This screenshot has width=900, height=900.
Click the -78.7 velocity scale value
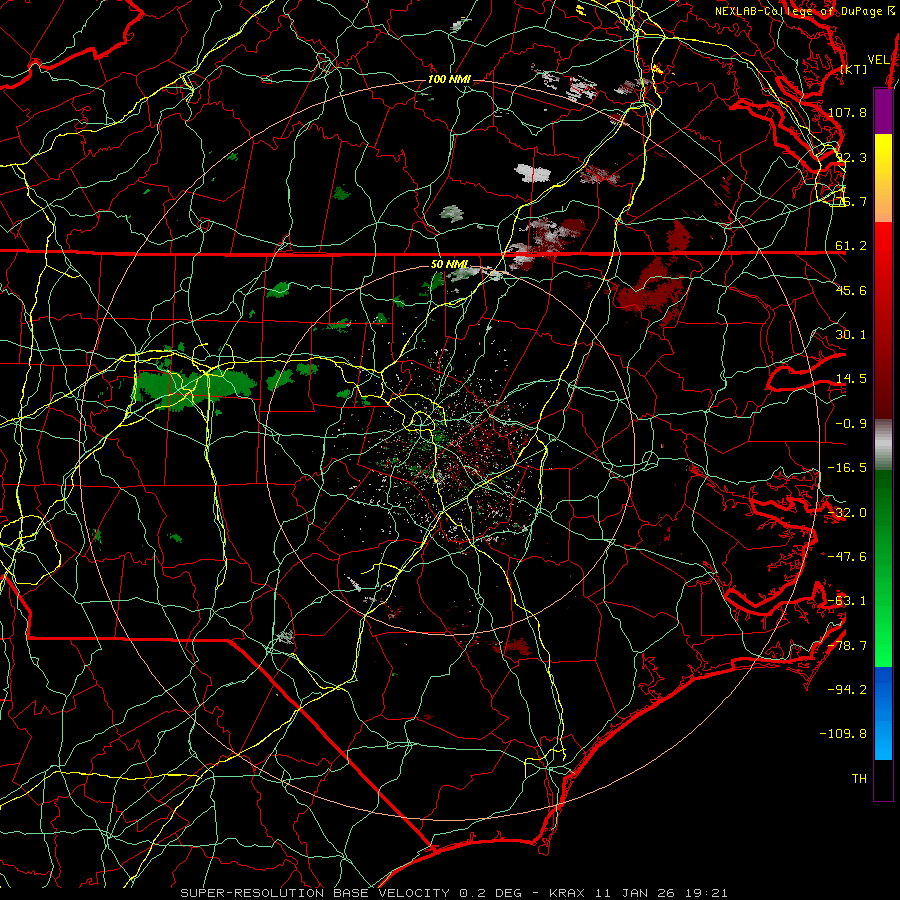coord(847,646)
